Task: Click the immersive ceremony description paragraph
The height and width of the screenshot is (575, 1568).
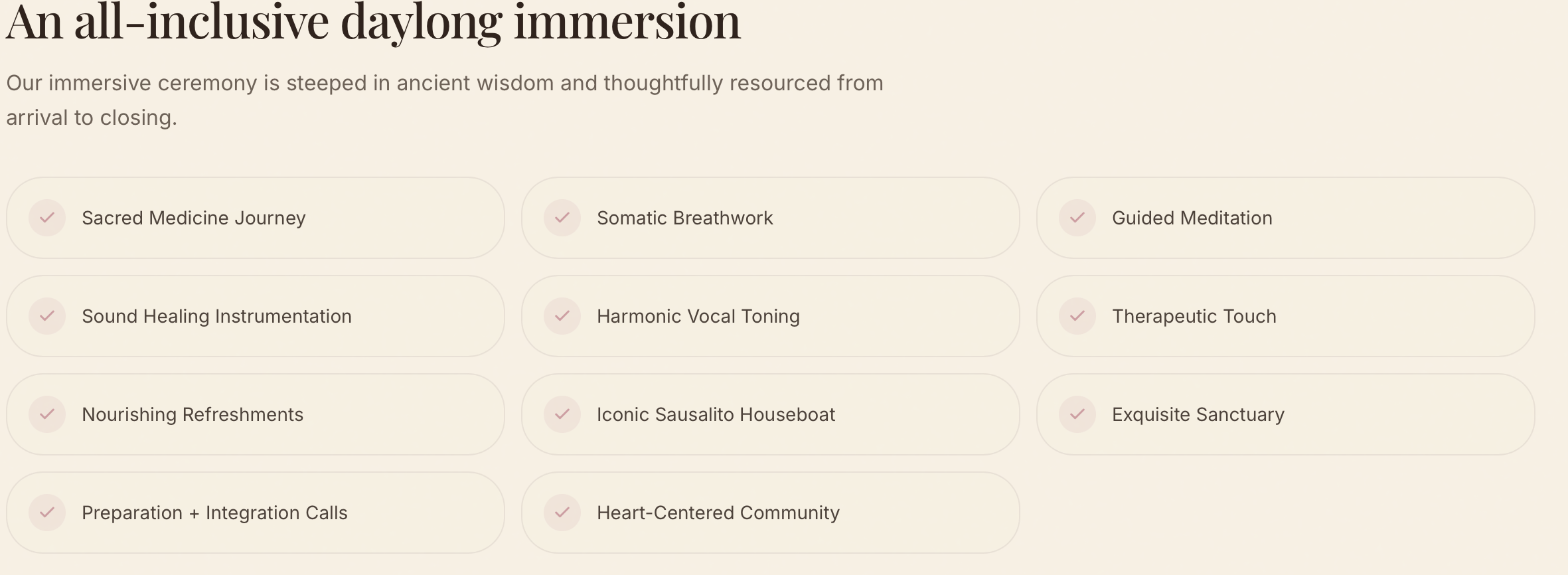Action: tap(445, 100)
